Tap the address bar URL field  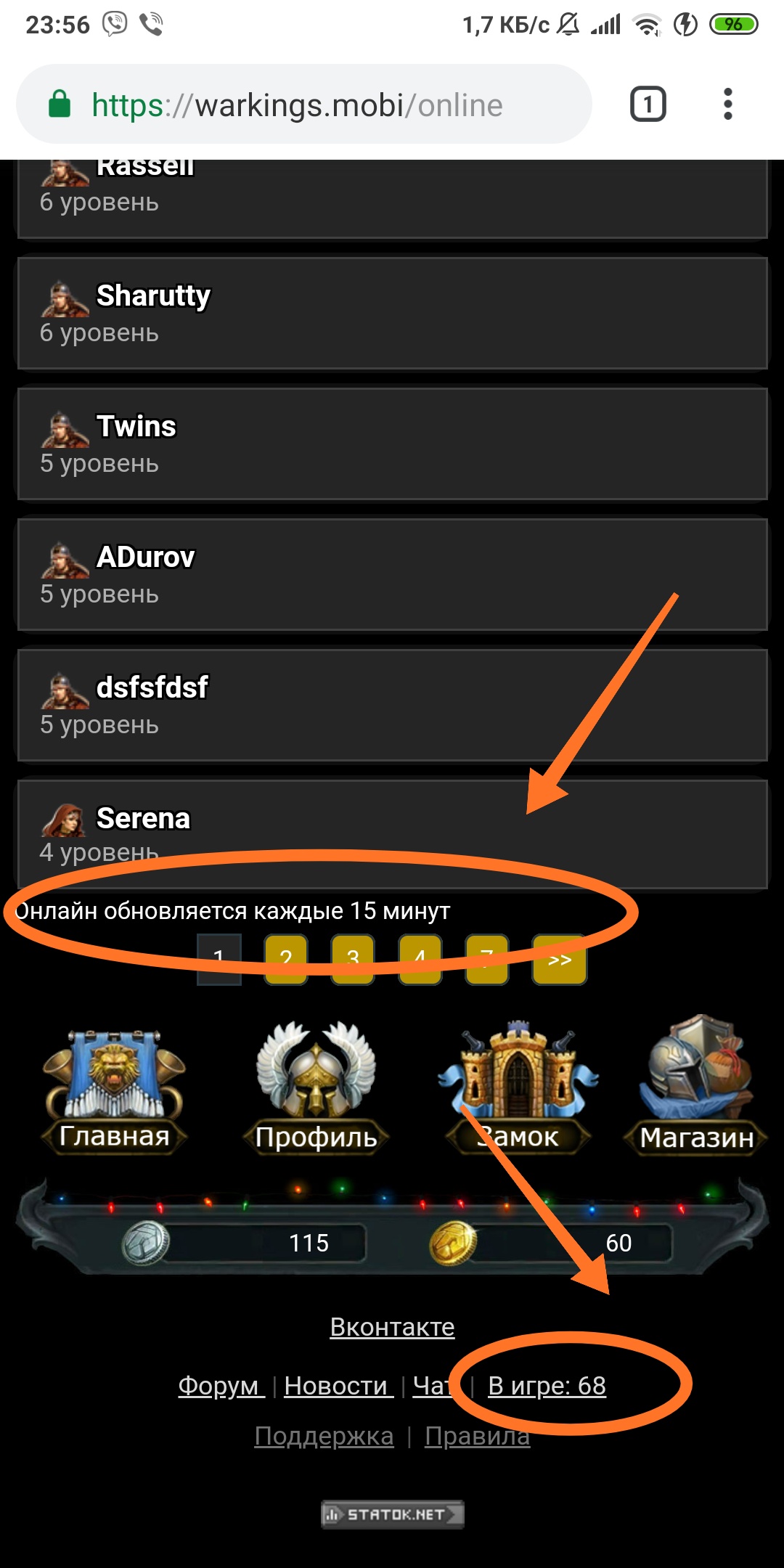[303, 105]
